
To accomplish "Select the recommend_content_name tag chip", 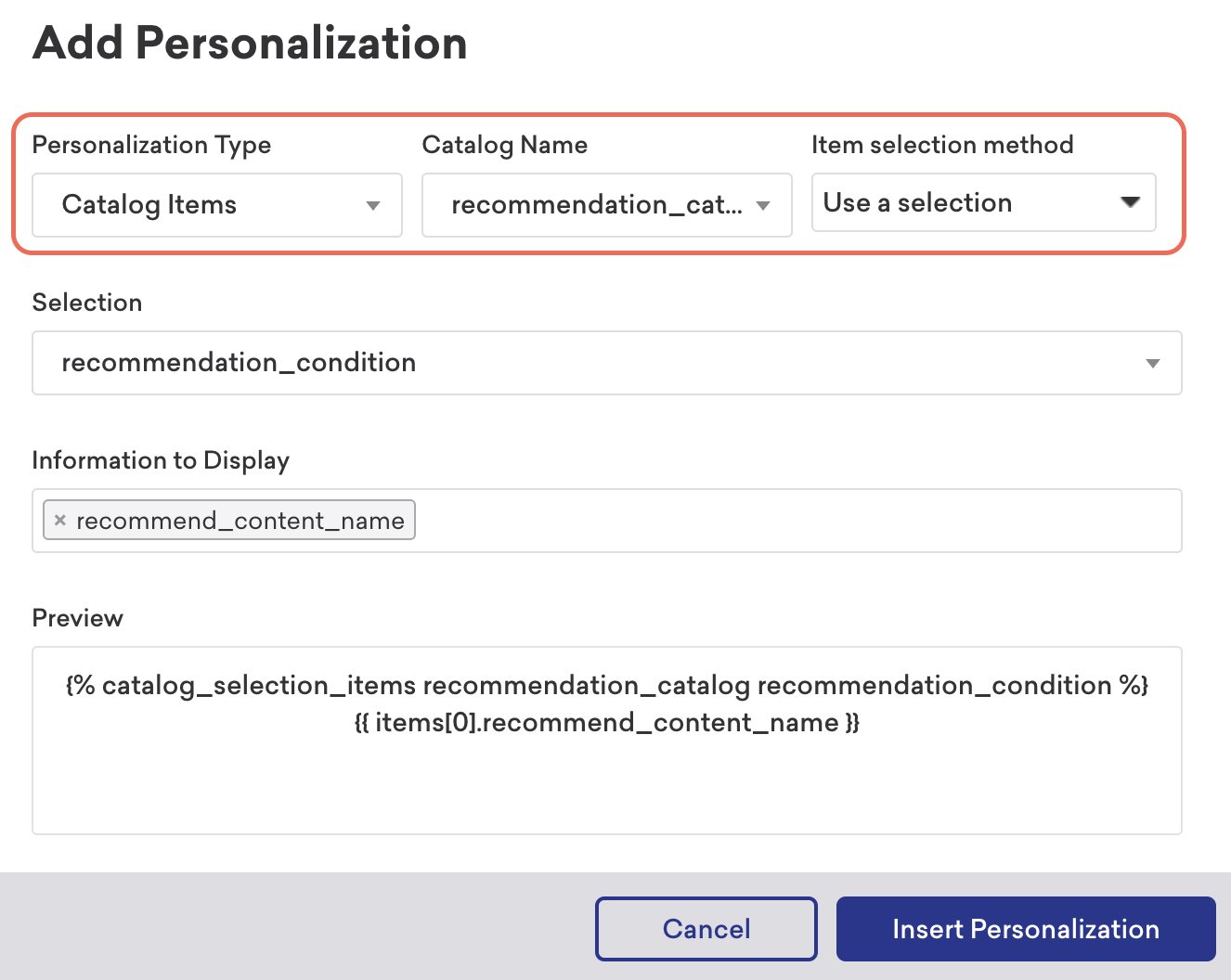I will [229, 521].
